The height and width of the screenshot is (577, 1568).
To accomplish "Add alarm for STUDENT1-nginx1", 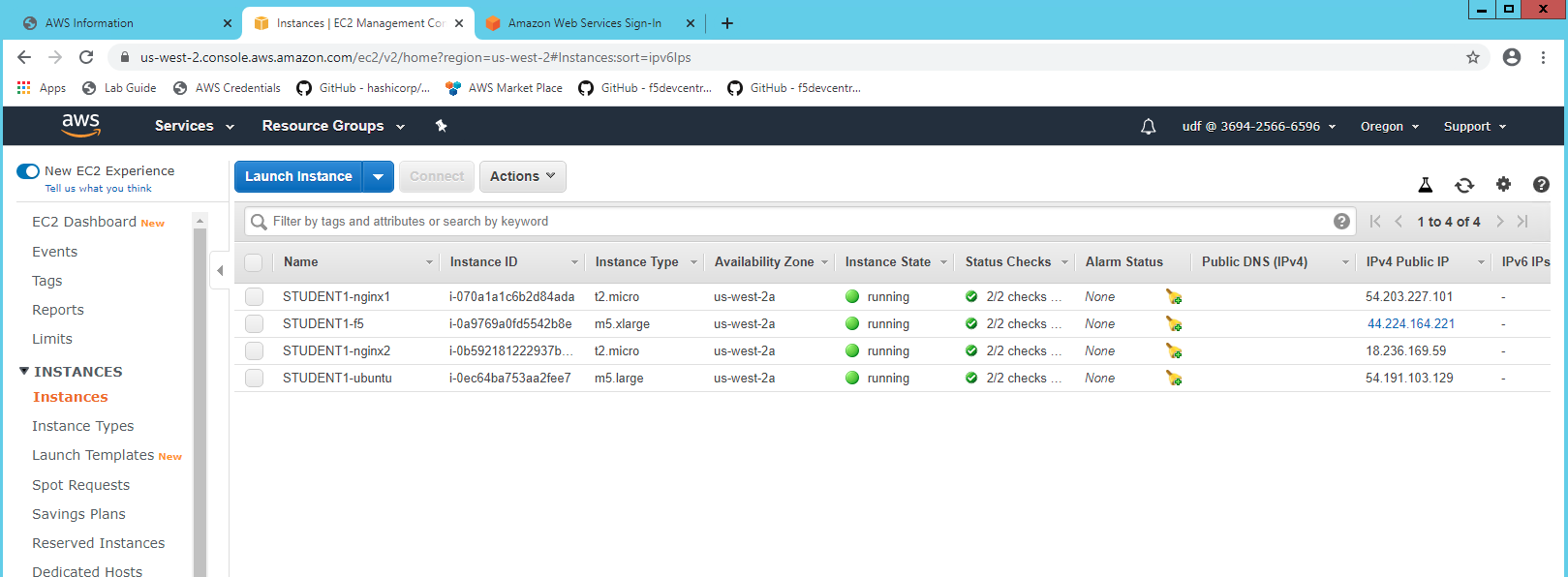I will (1174, 296).
